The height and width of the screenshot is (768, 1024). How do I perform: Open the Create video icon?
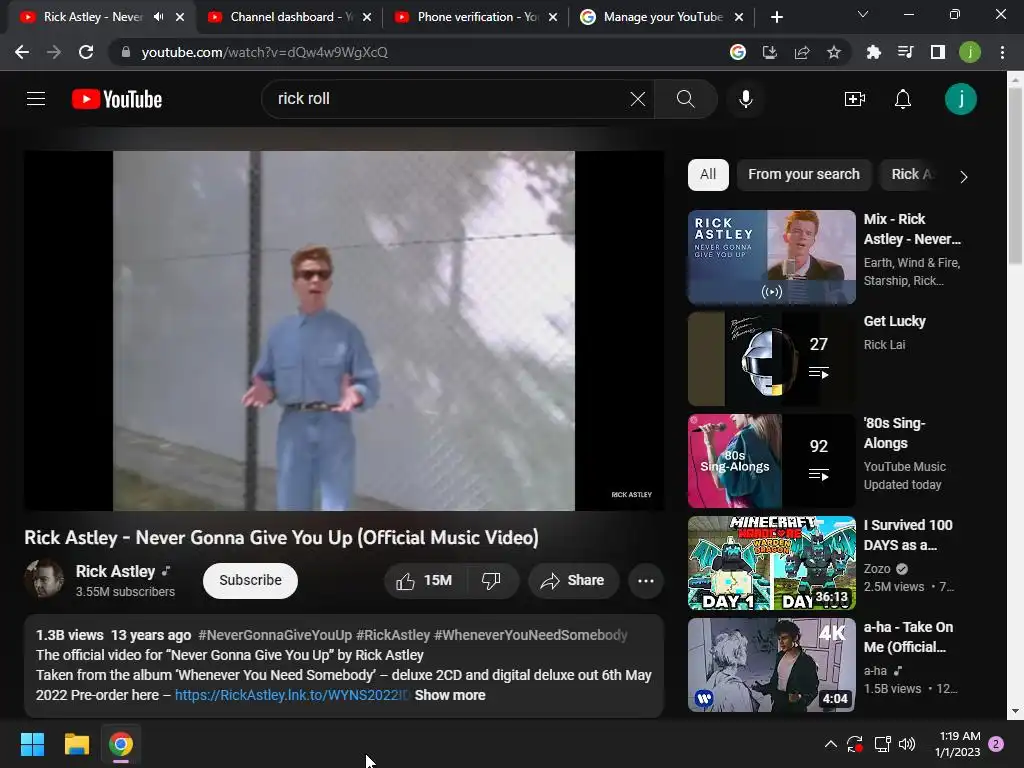(x=855, y=99)
